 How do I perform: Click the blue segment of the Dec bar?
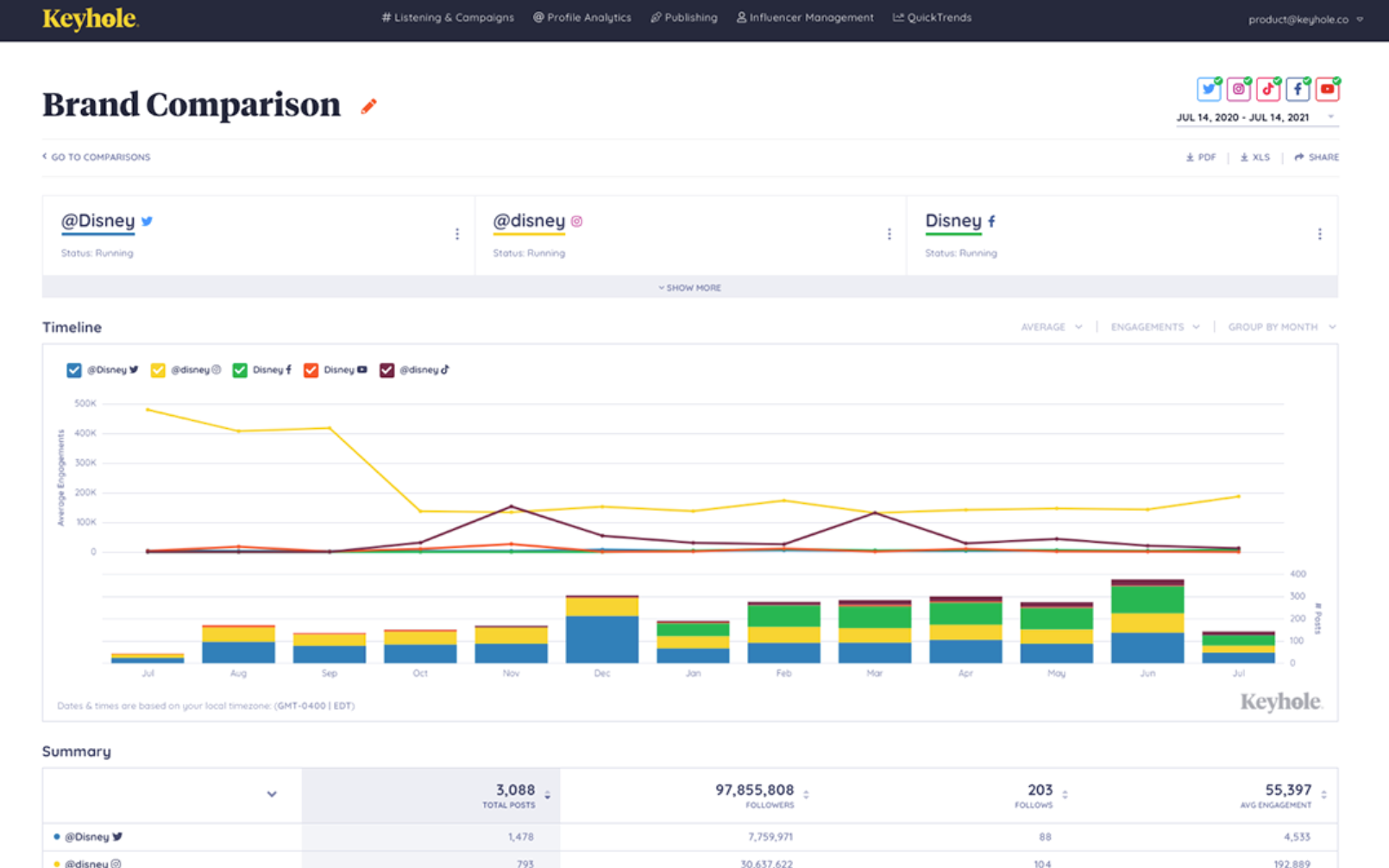coord(602,639)
